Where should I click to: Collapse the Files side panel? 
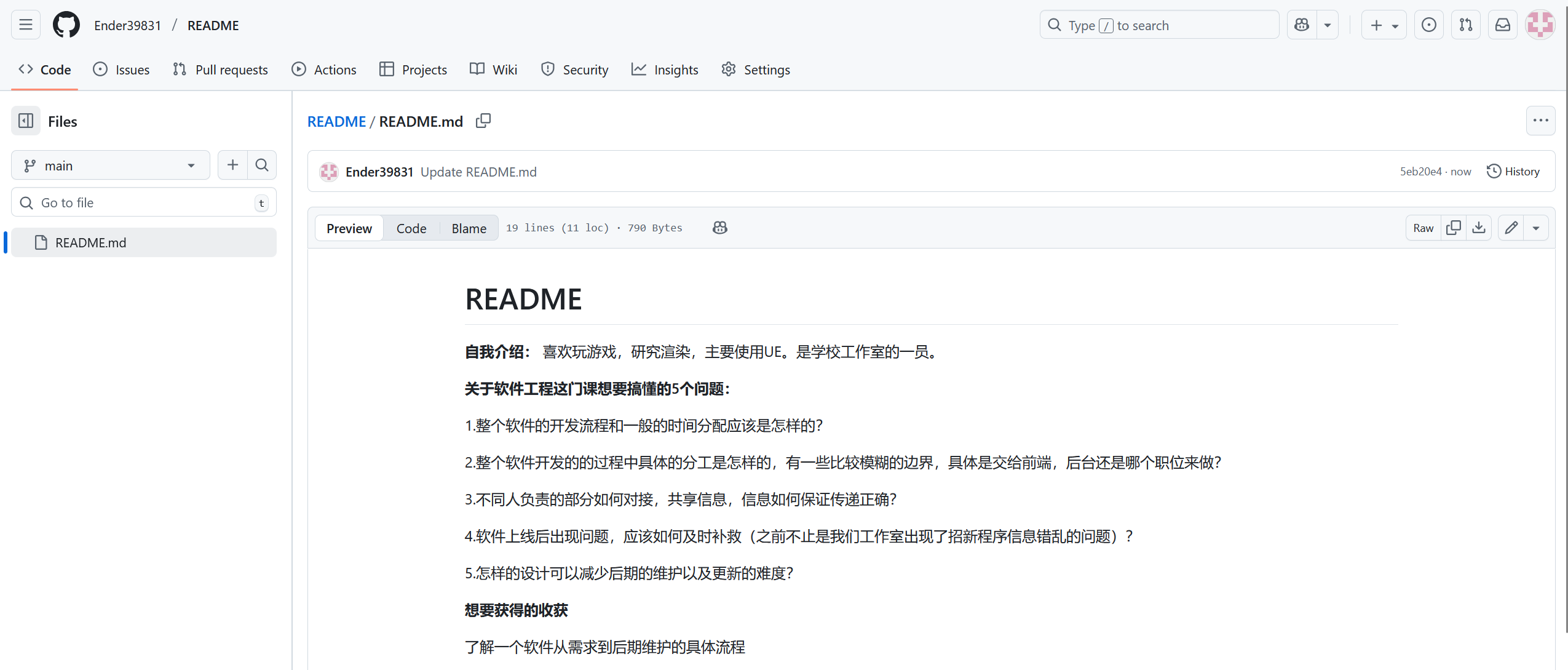click(26, 121)
